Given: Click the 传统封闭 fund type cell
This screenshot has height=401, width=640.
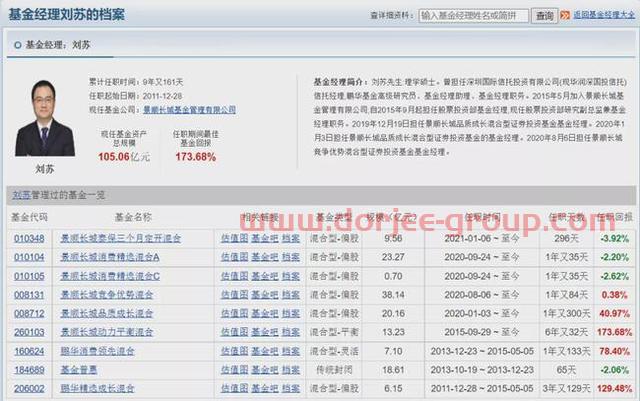Looking at the screenshot, I should coord(334,370).
